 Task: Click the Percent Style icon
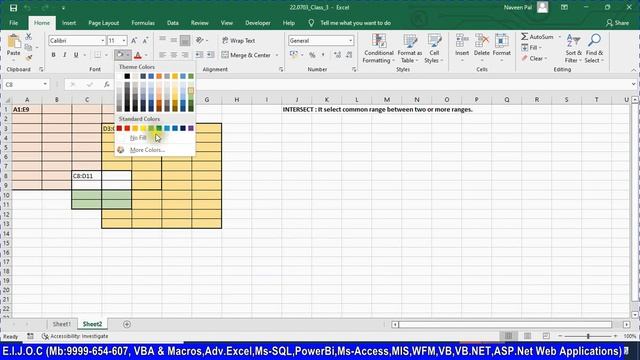[312, 55]
